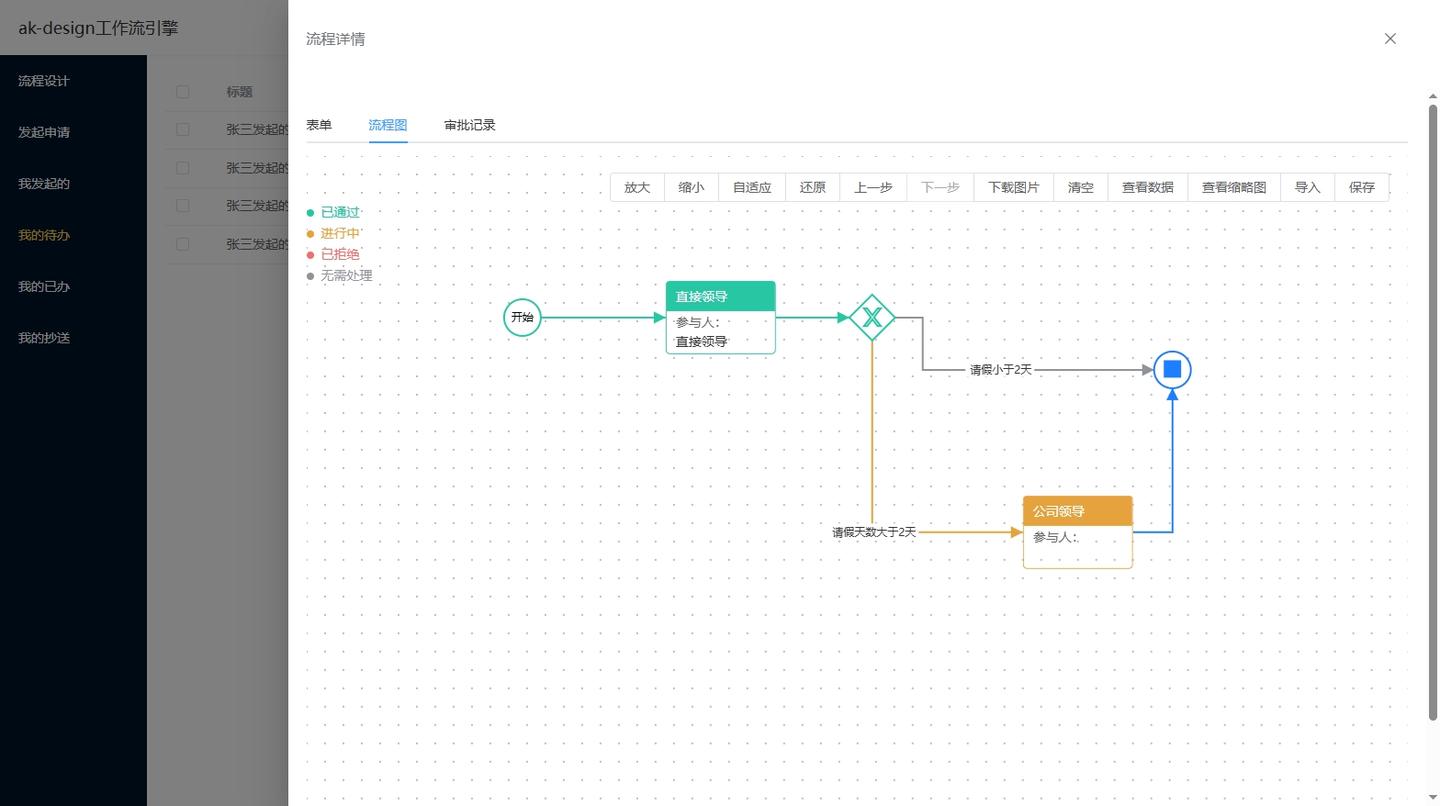Clear the canvas with 清空

1080,187
